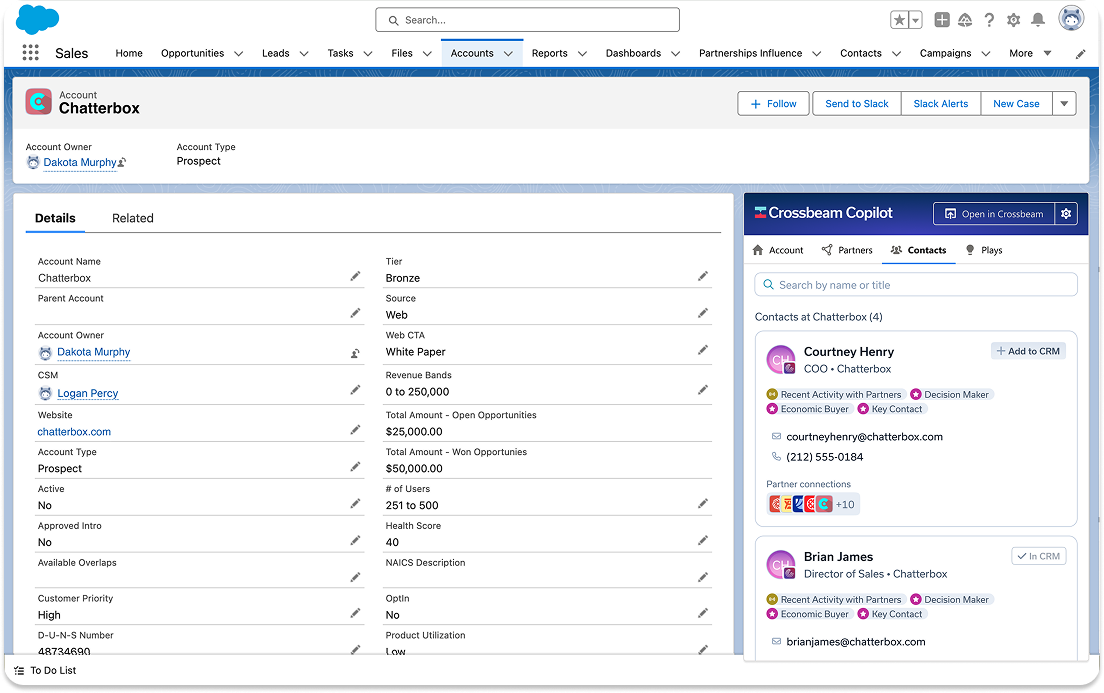Expand the Files nav dropdown chevron

coord(427,54)
